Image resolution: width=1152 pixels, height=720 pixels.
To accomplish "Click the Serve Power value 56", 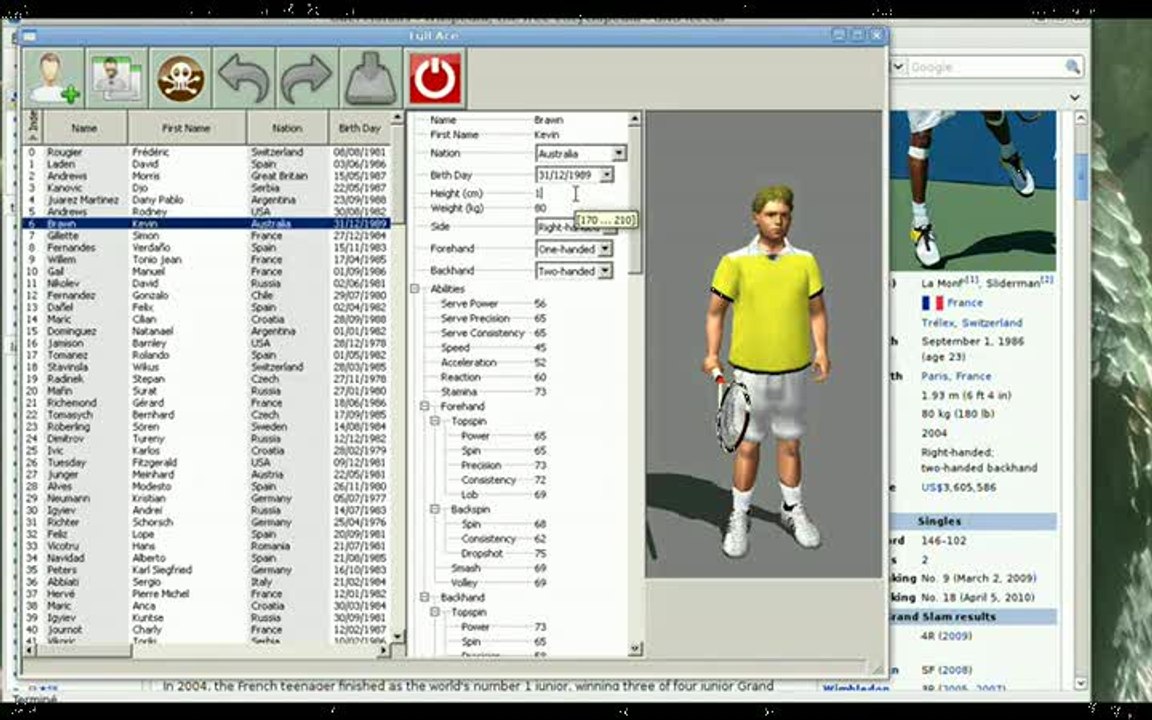I will 540,303.
